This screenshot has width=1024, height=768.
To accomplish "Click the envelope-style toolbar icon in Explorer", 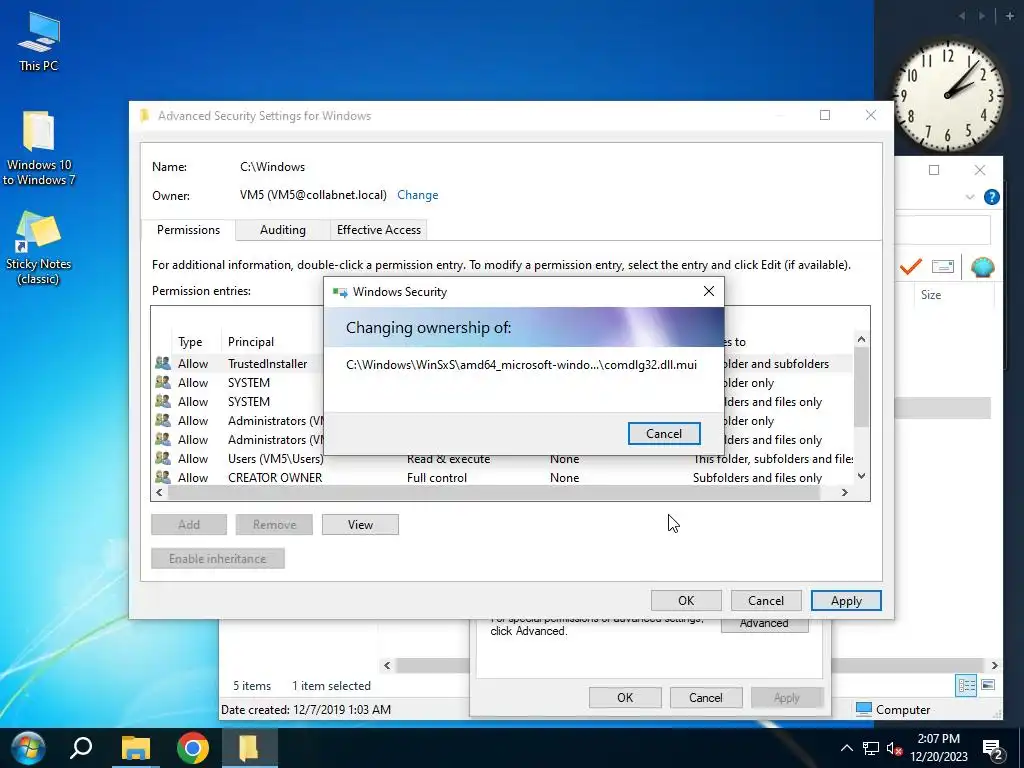I will [x=942, y=266].
